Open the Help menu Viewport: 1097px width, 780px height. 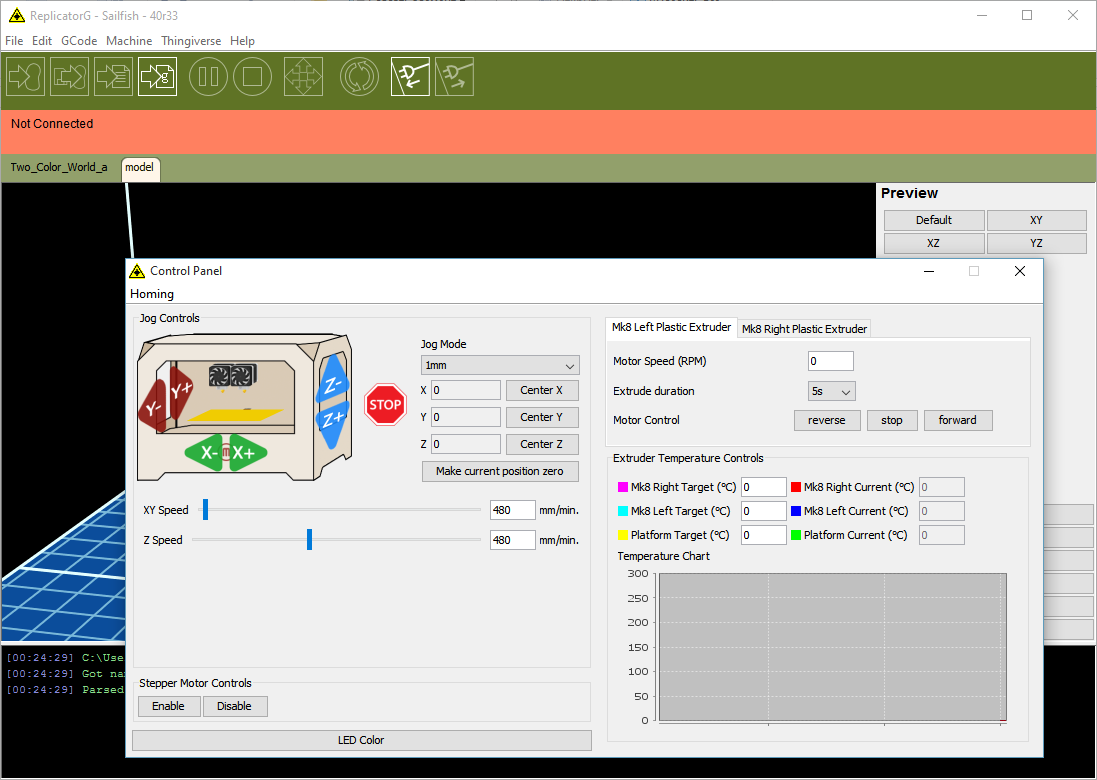coord(242,41)
